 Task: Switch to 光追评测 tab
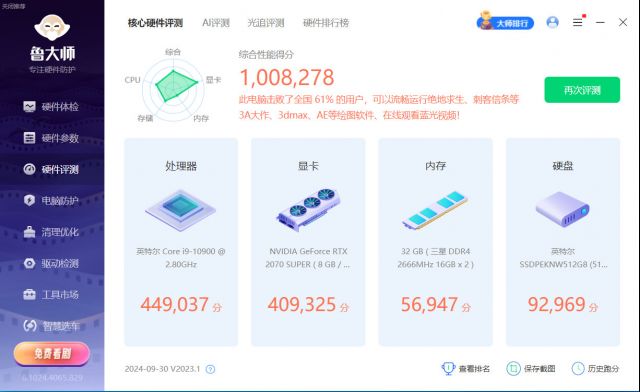coord(266,23)
